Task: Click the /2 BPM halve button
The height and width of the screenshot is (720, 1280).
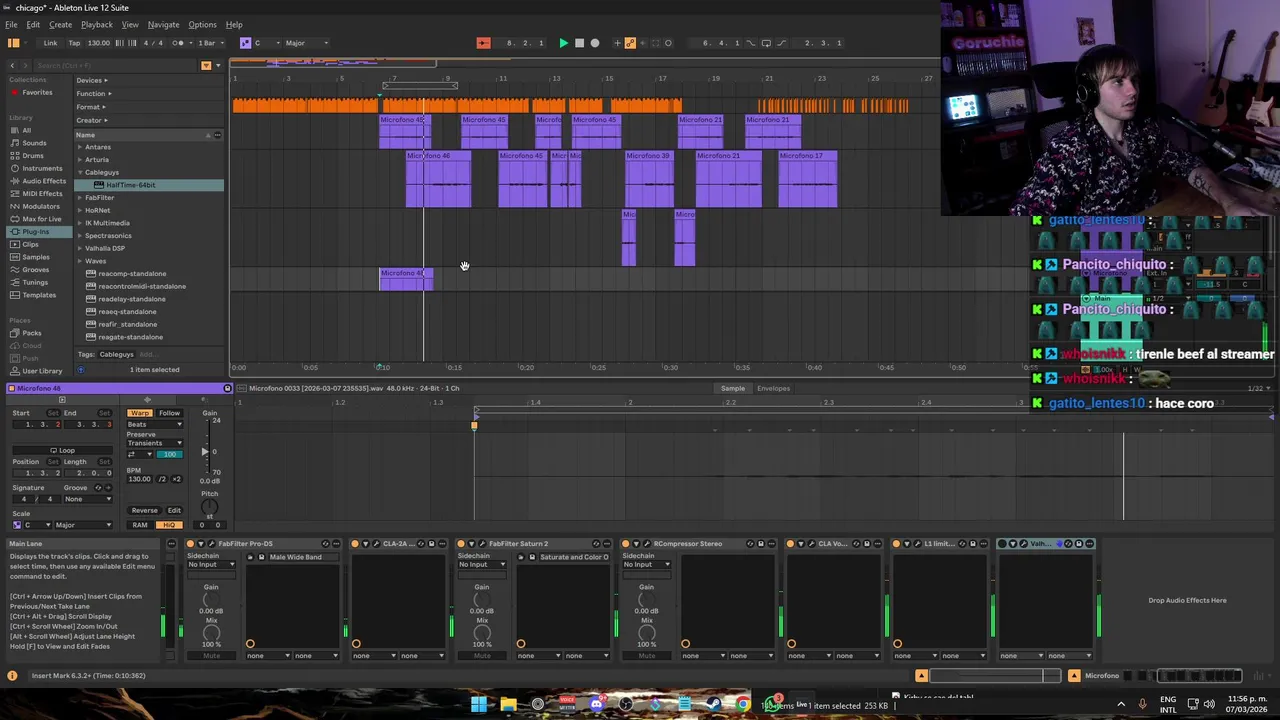Action: [162, 479]
